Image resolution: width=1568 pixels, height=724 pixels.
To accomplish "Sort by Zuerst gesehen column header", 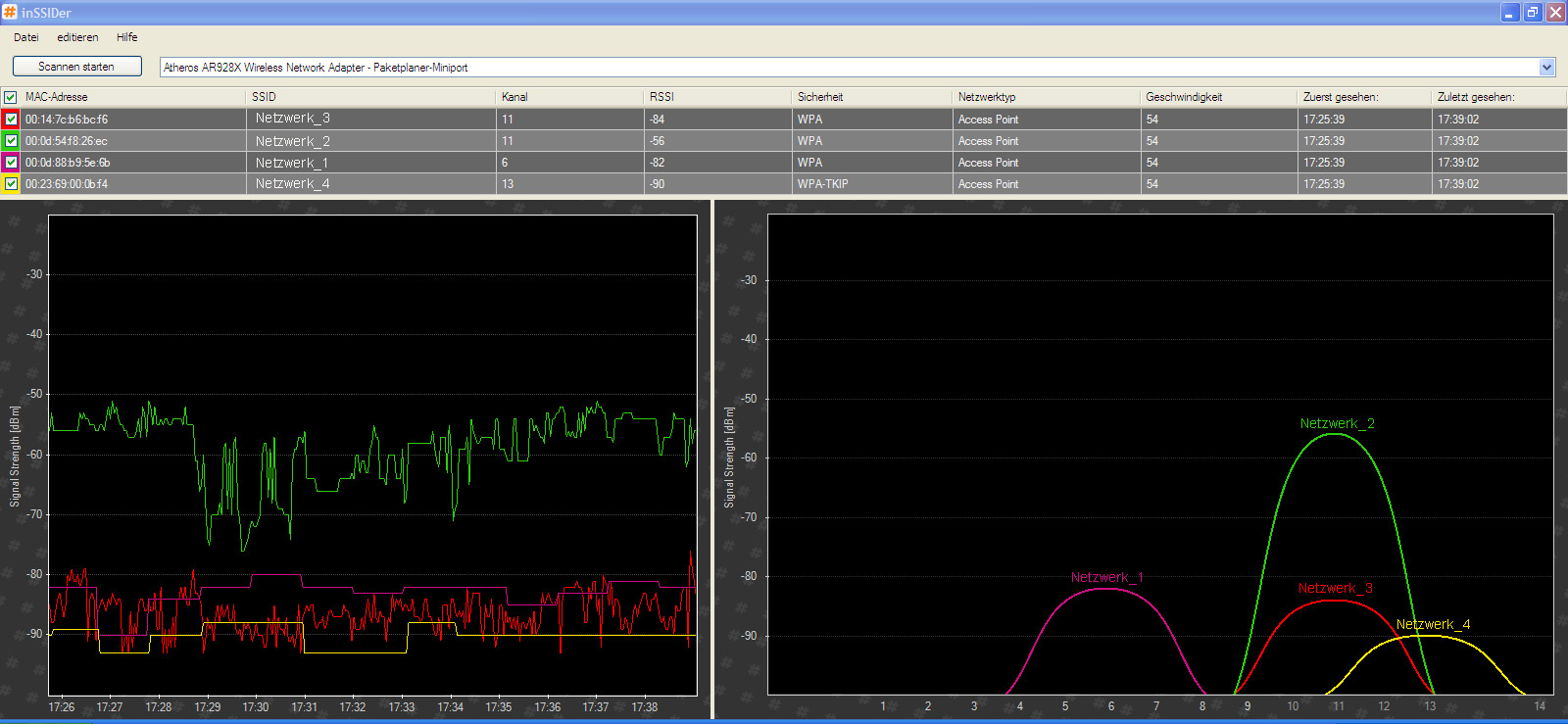I will [x=1364, y=97].
